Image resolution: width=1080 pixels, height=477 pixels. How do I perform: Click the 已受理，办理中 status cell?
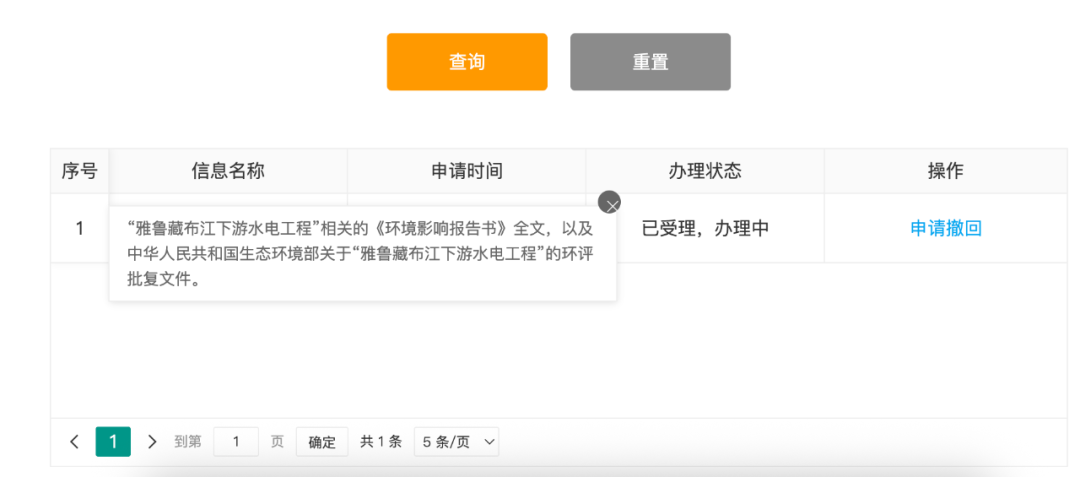(705, 228)
